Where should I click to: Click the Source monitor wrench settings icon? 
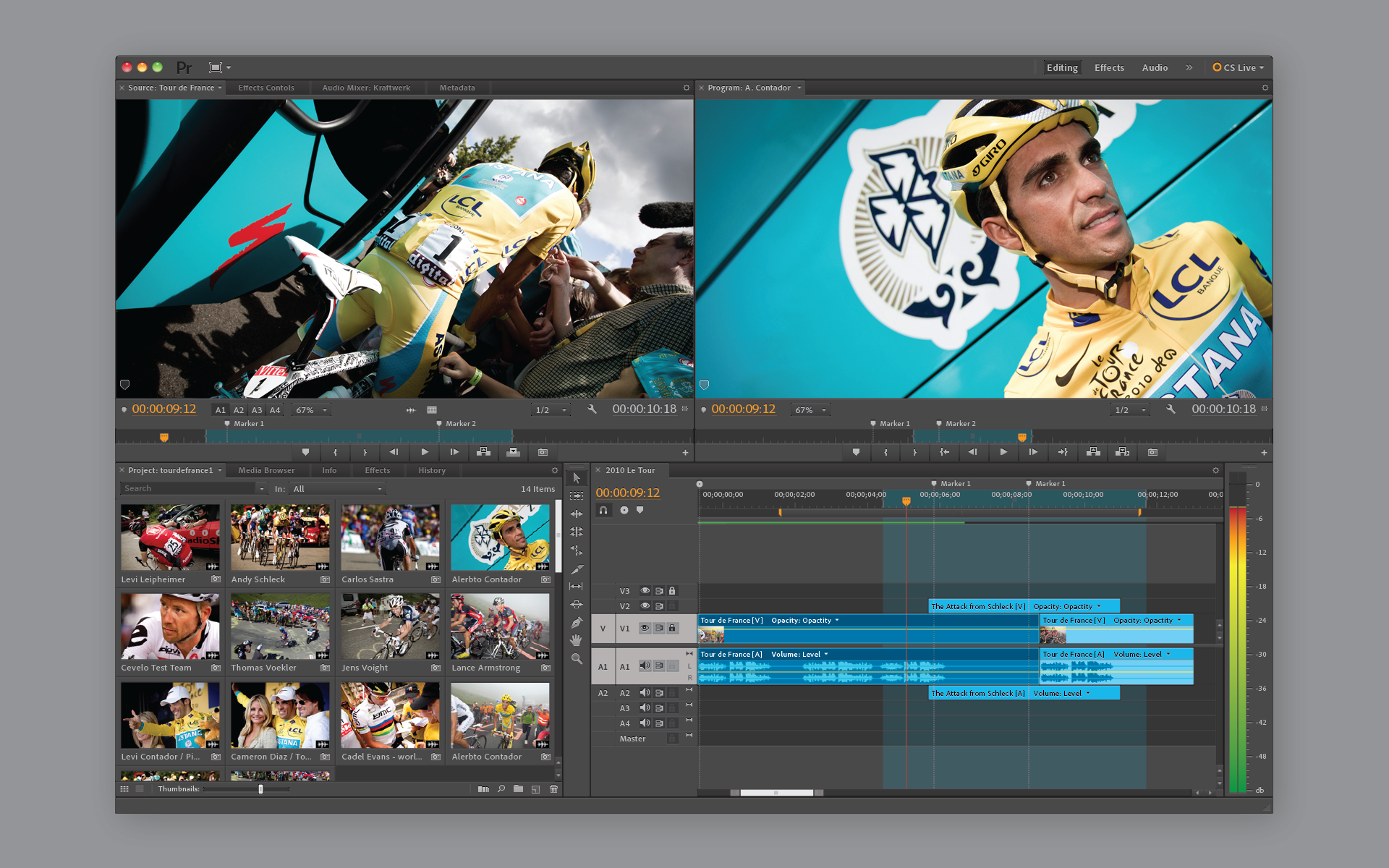(x=592, y=409)
